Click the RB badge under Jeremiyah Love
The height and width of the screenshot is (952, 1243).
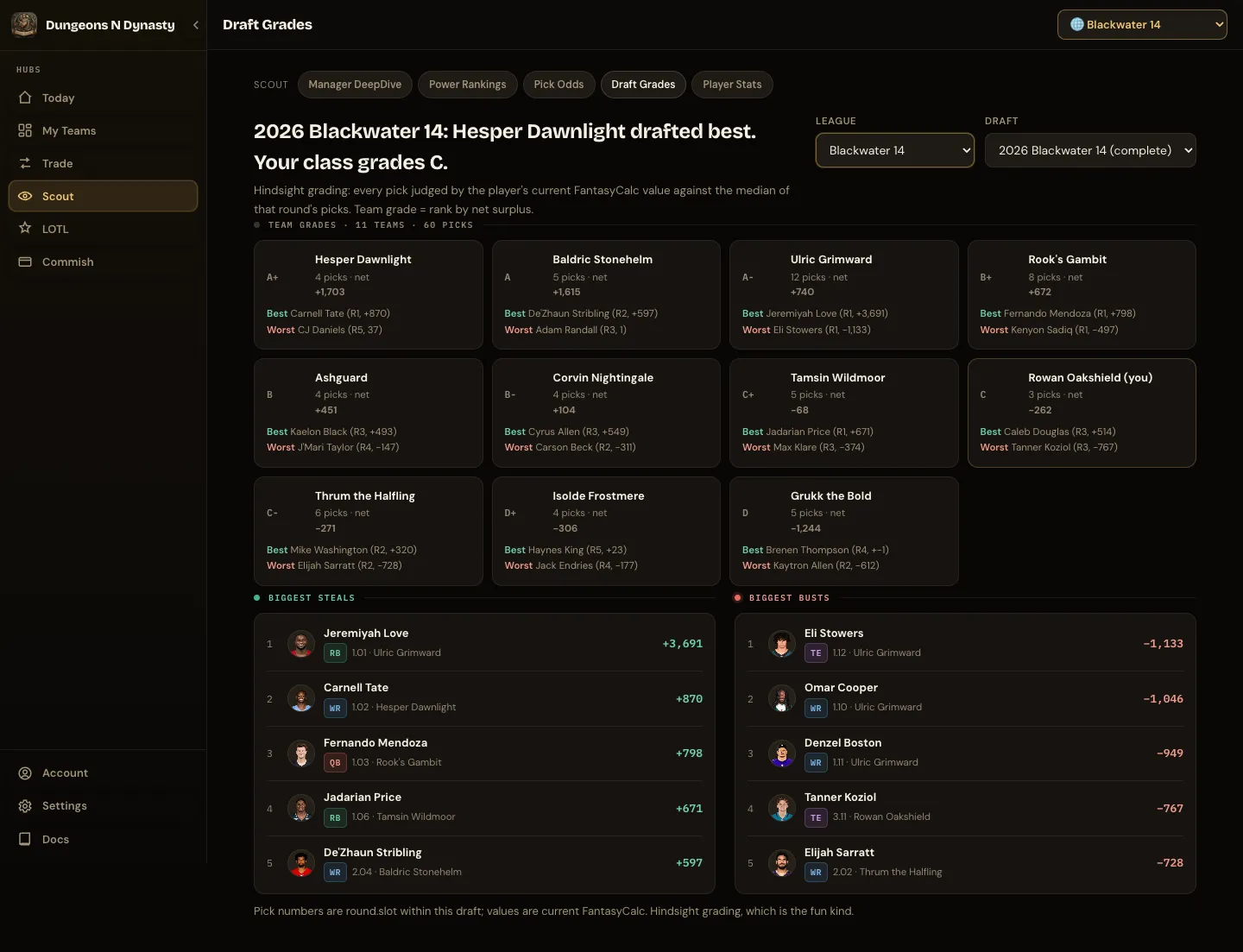335,653
